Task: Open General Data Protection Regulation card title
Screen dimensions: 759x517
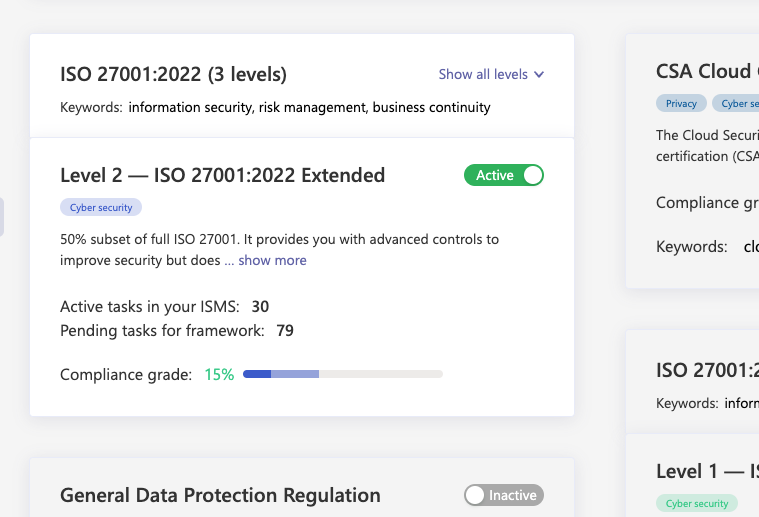Action: [220, 495]
